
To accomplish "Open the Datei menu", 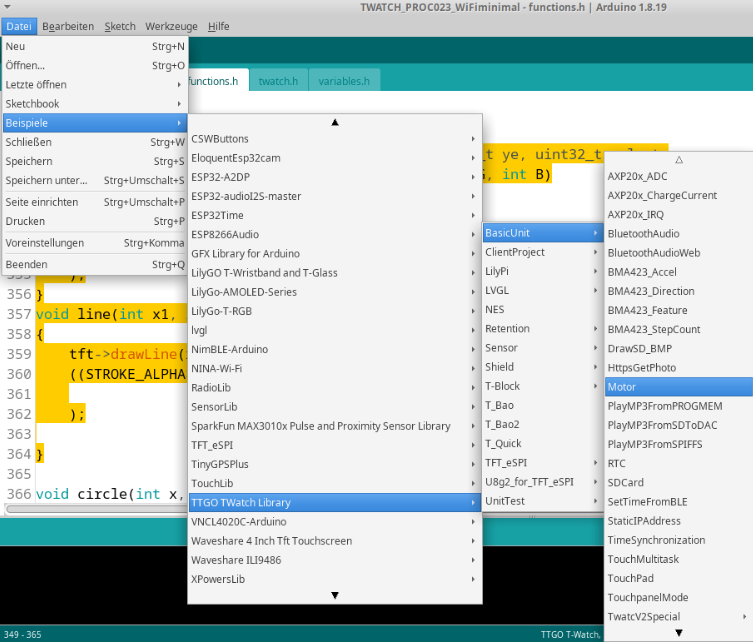I will pyautogui.click(x=19, y=26).
